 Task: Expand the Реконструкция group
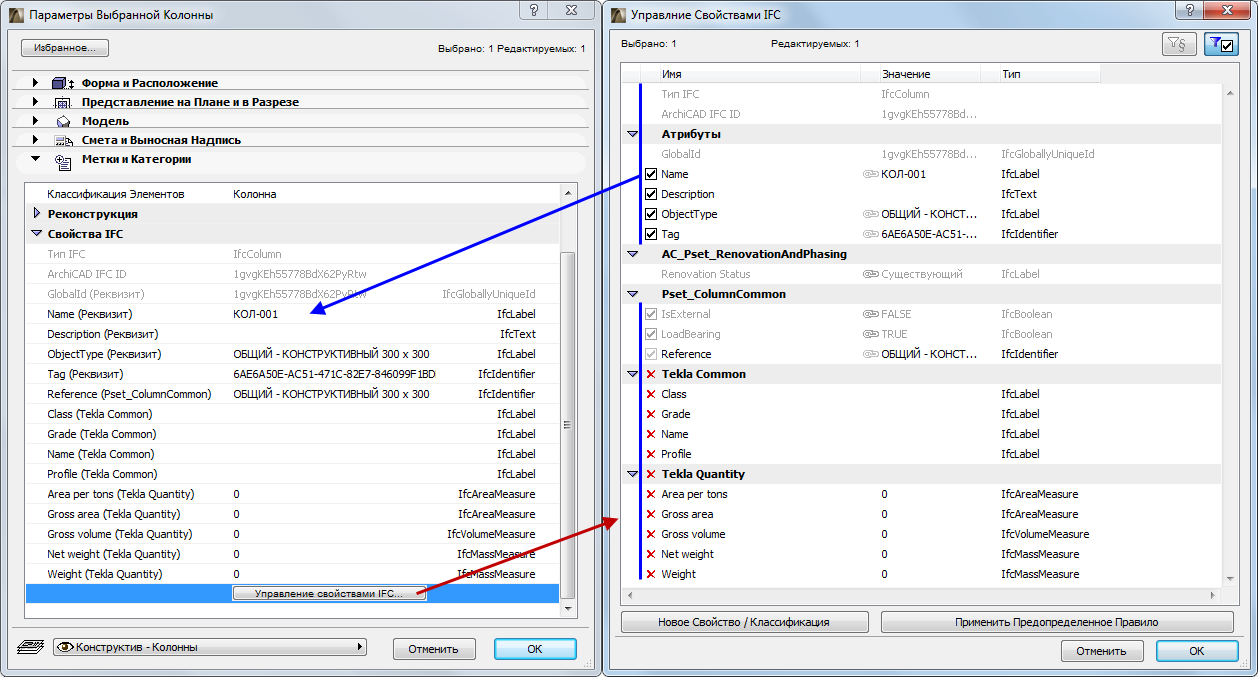coord(37,213)
